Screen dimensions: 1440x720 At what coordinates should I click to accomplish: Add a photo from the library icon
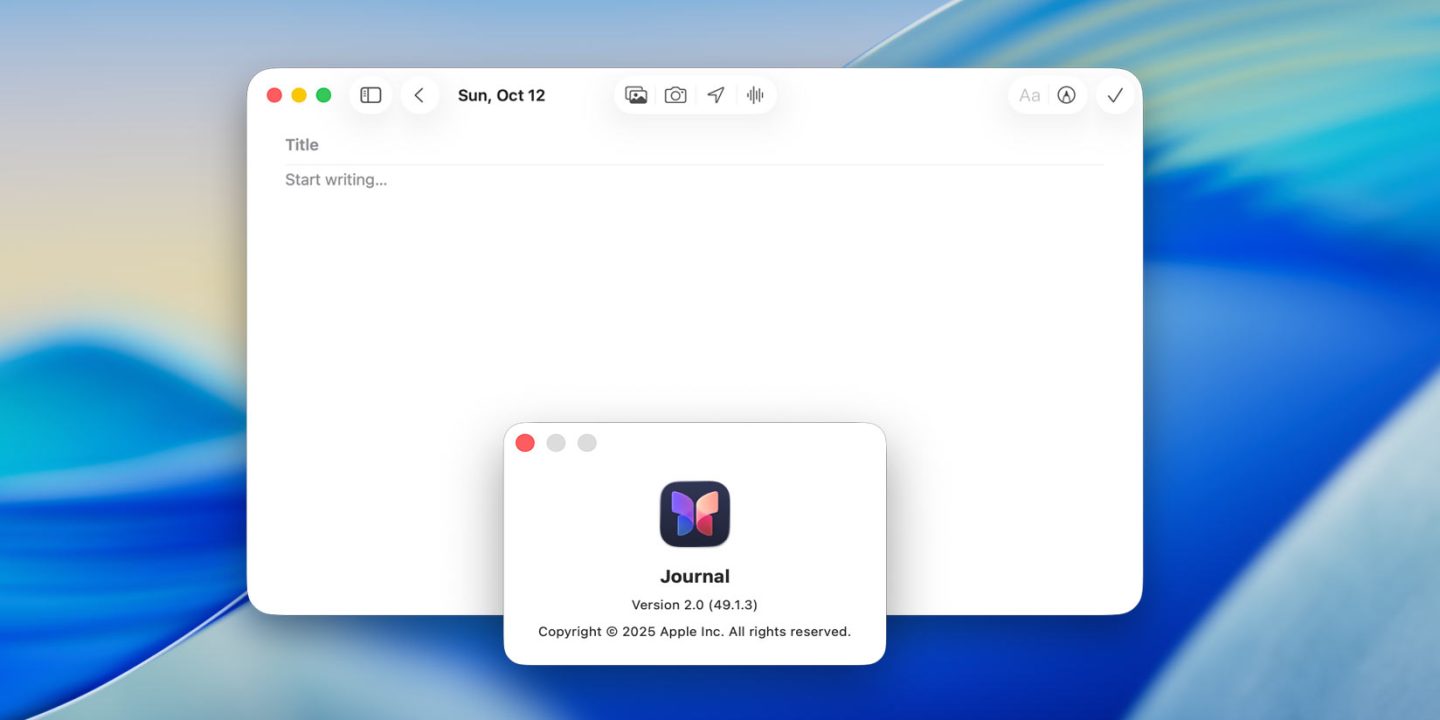[x=636, y=95]
